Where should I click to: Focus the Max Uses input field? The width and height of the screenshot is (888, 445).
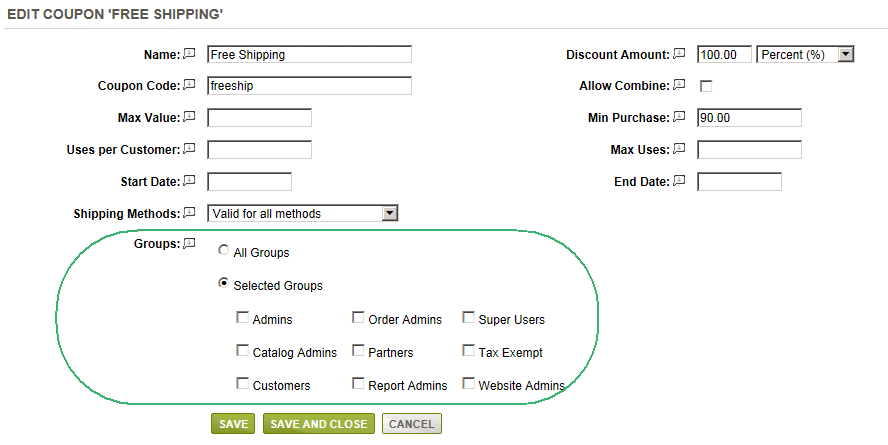749,149
